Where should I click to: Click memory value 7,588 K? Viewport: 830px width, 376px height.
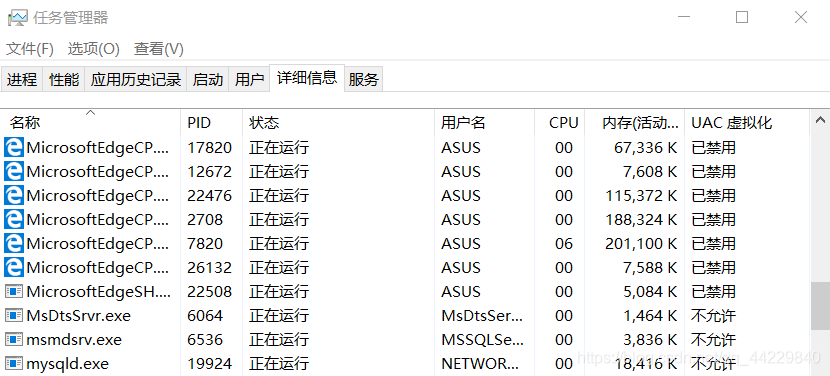click(x=651, y=267)
